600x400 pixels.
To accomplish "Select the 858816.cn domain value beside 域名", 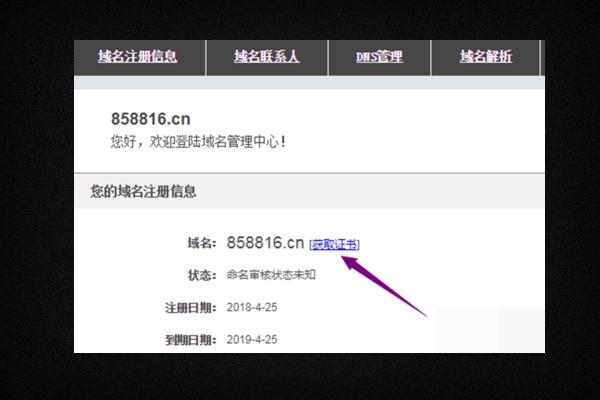I will tap(265, 243).
